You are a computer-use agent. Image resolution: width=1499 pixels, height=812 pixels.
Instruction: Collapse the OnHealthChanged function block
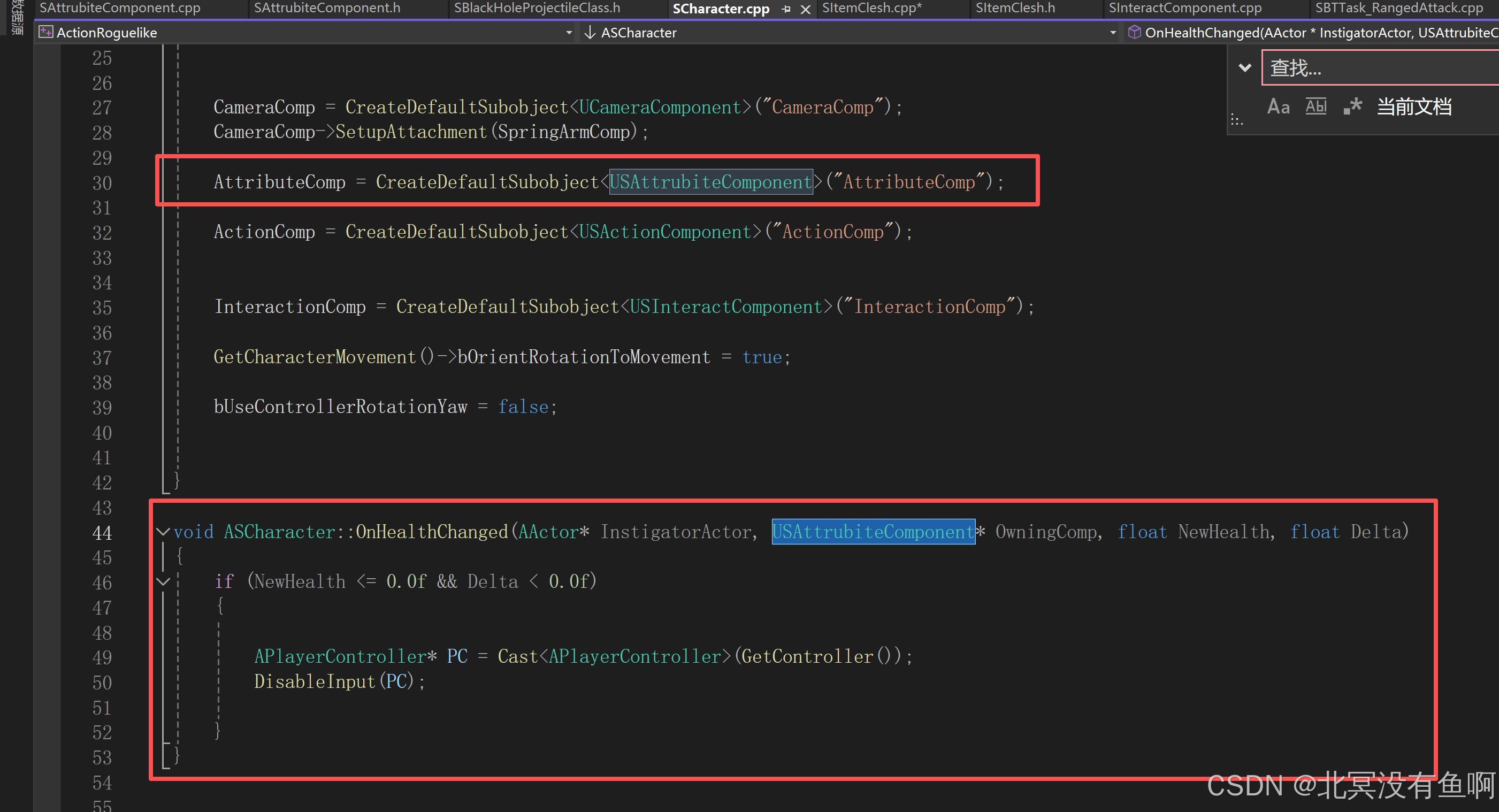click(164, 531)
